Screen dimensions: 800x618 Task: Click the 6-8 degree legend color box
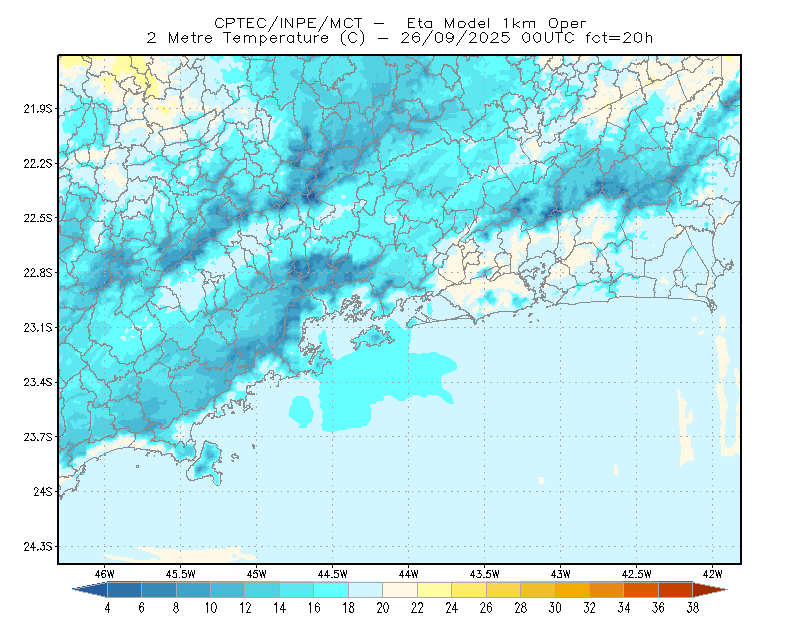click(x=159, y=590)
